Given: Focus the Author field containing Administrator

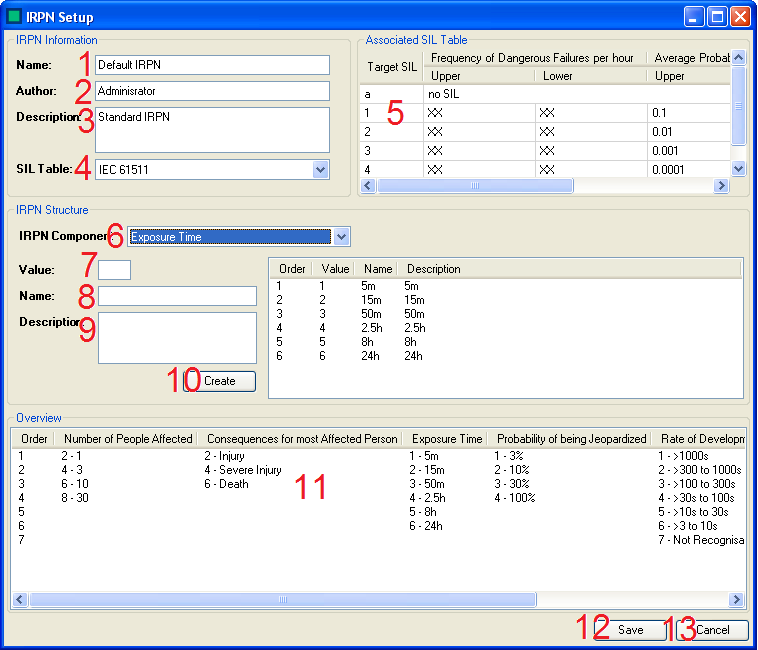Looking at the screenshot, I should [212, 91].
